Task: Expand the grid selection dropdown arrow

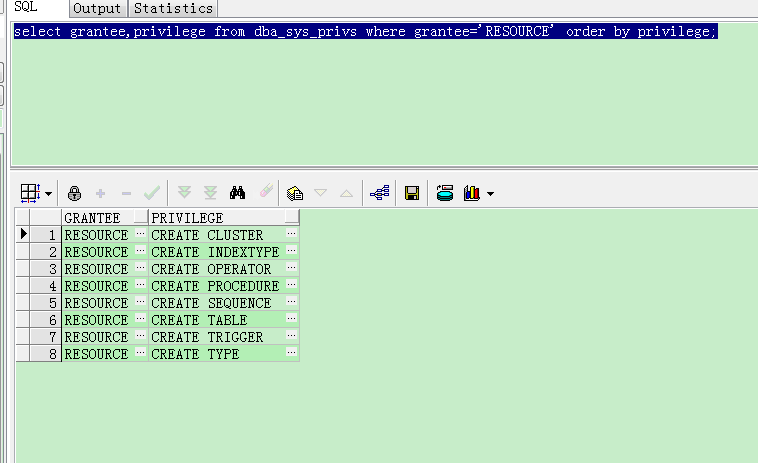Action: pos(48,194)
